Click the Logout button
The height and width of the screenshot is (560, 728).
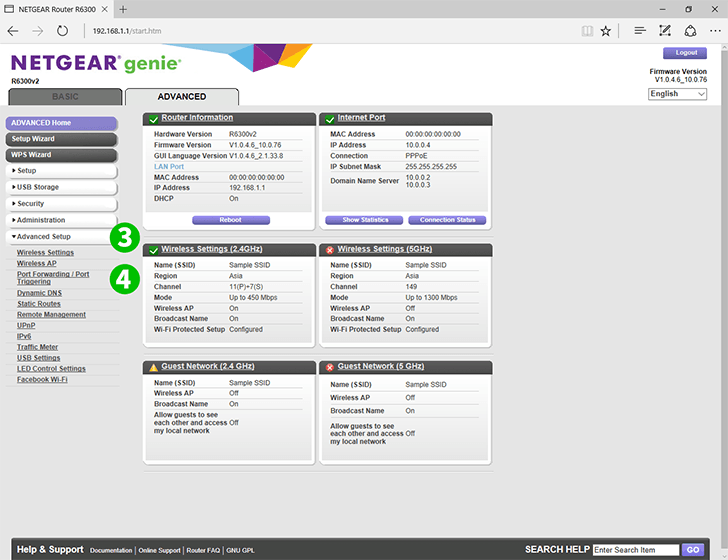(685, 53)
